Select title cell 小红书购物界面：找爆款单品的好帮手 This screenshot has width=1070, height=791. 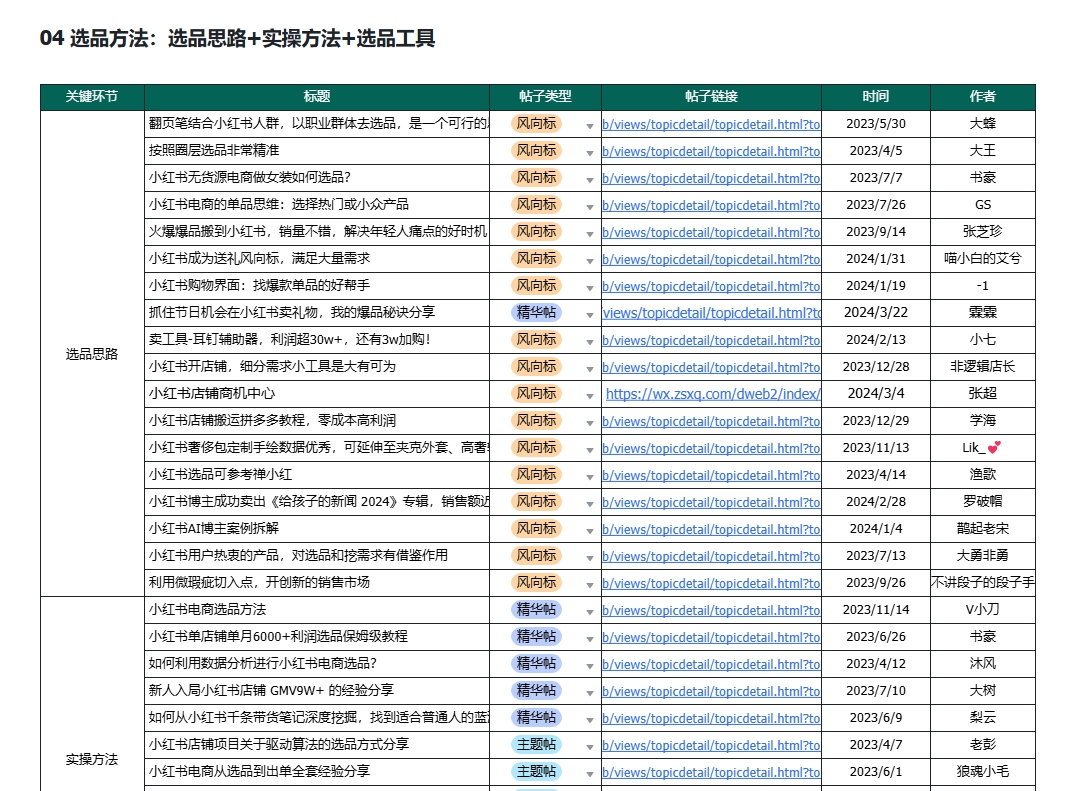tap(317, 285)
